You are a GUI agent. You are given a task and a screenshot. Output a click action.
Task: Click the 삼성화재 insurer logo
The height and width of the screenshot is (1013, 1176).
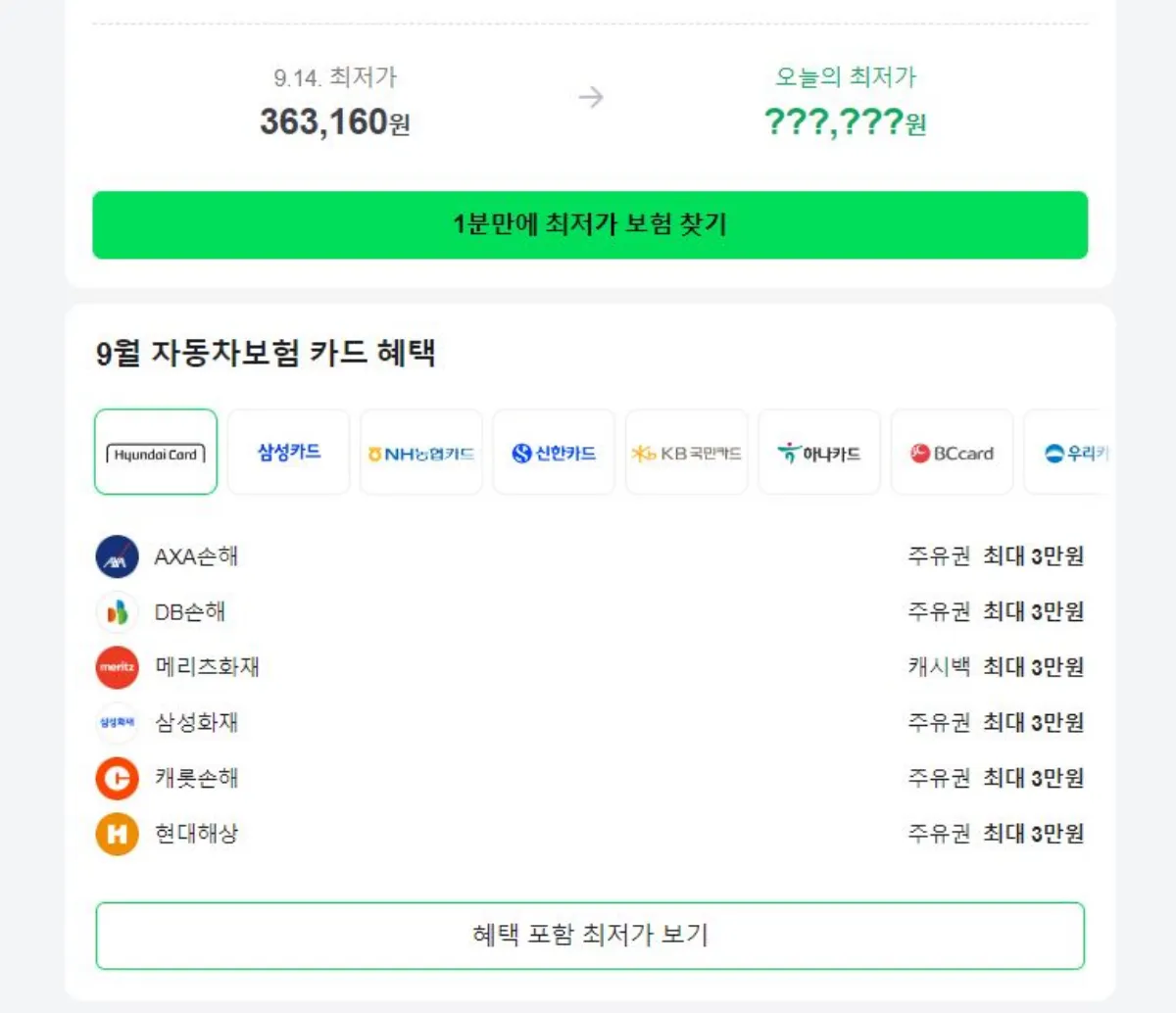(116, 723)
